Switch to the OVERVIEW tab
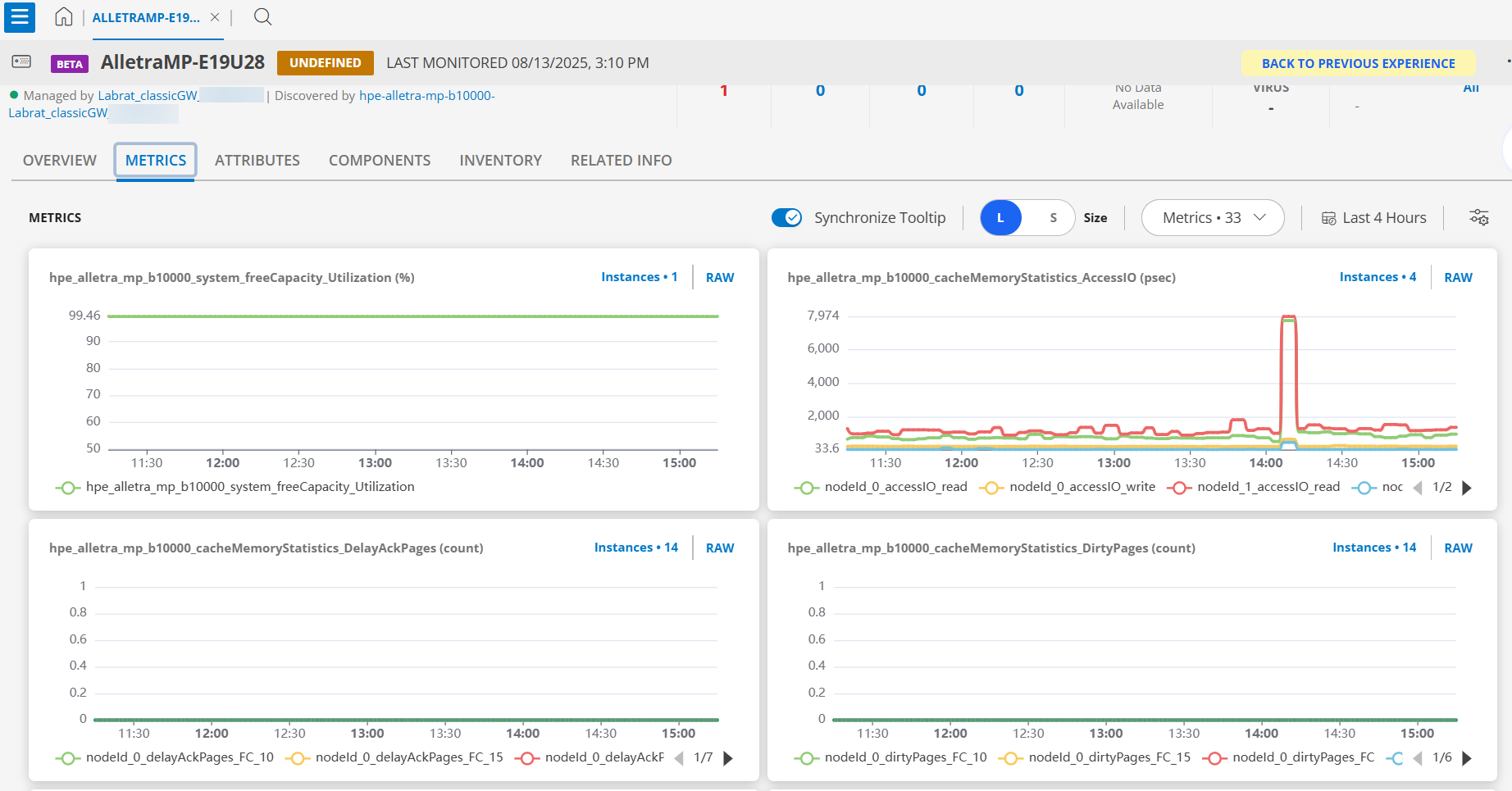The width and height of the screenshot is (1512, 791). pos(60,161)
